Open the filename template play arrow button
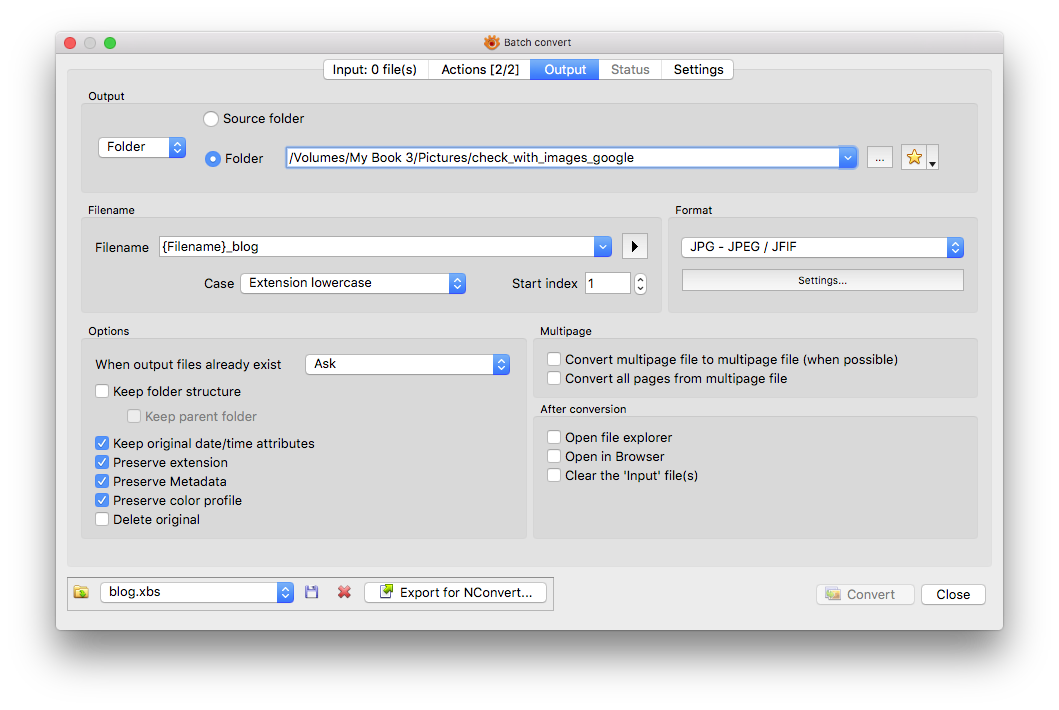 [x=635, y=247]
